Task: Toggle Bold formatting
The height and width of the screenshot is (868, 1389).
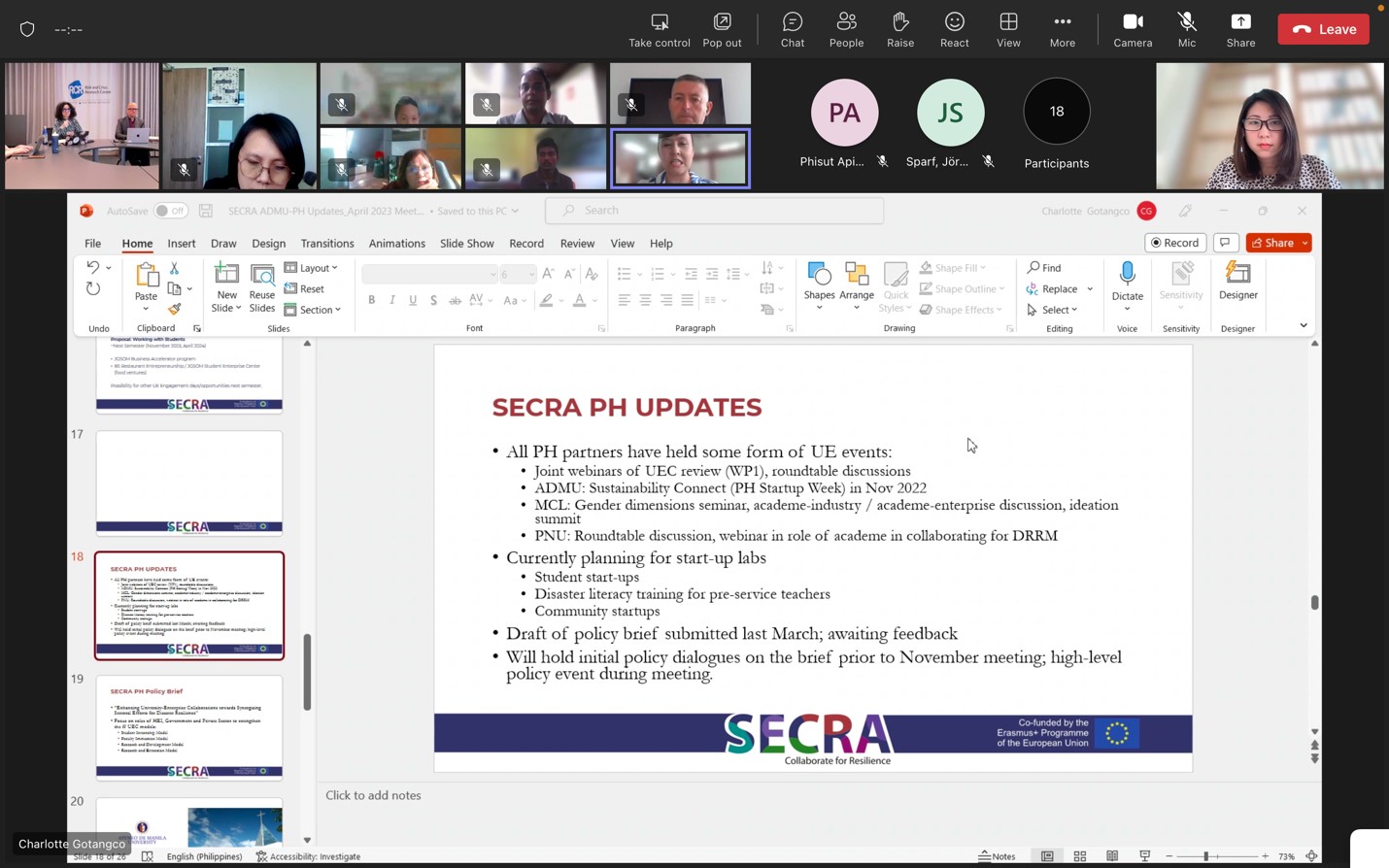Action: [x=371, y=301]
